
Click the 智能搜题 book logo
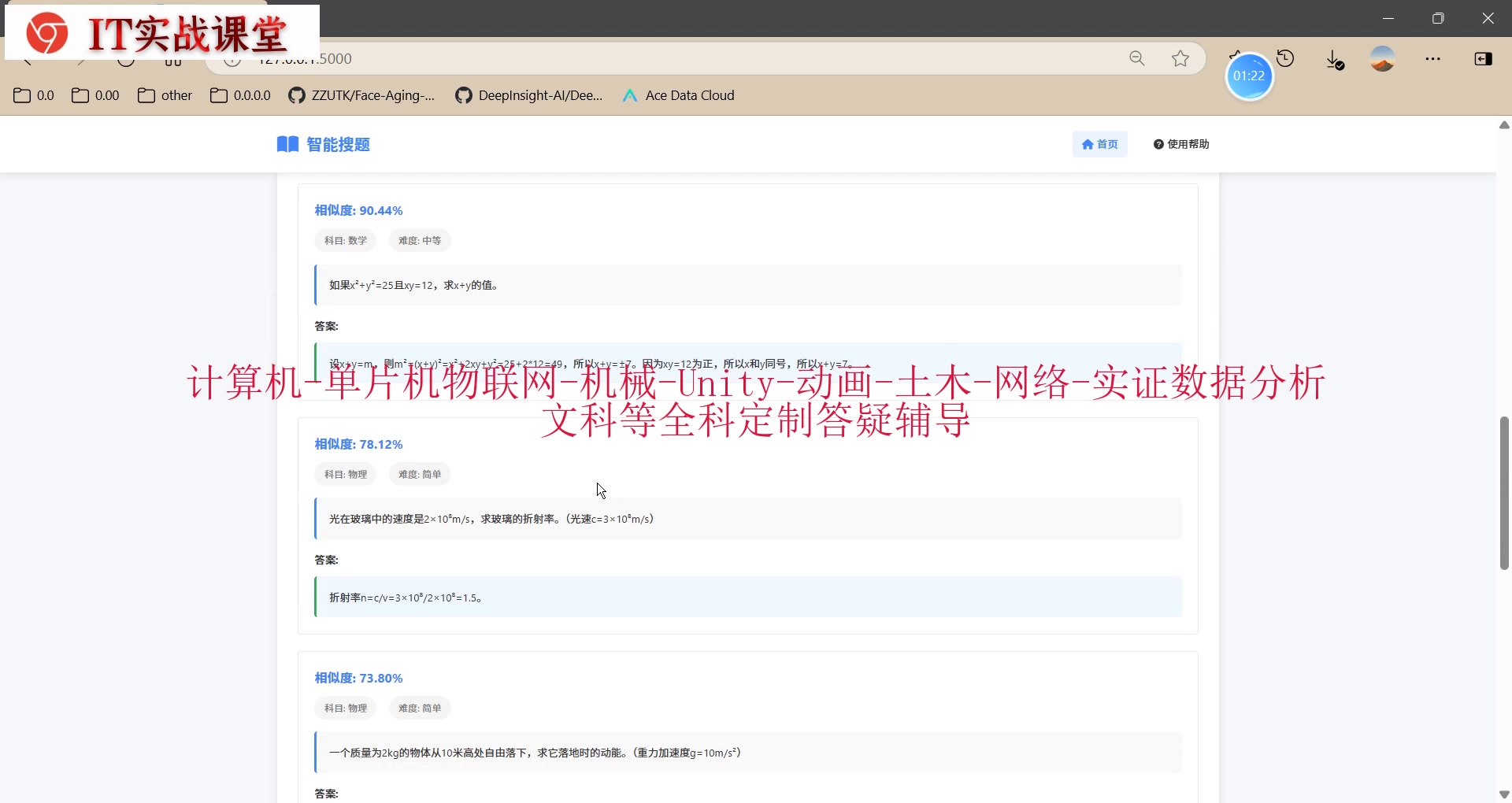point(323,144)
